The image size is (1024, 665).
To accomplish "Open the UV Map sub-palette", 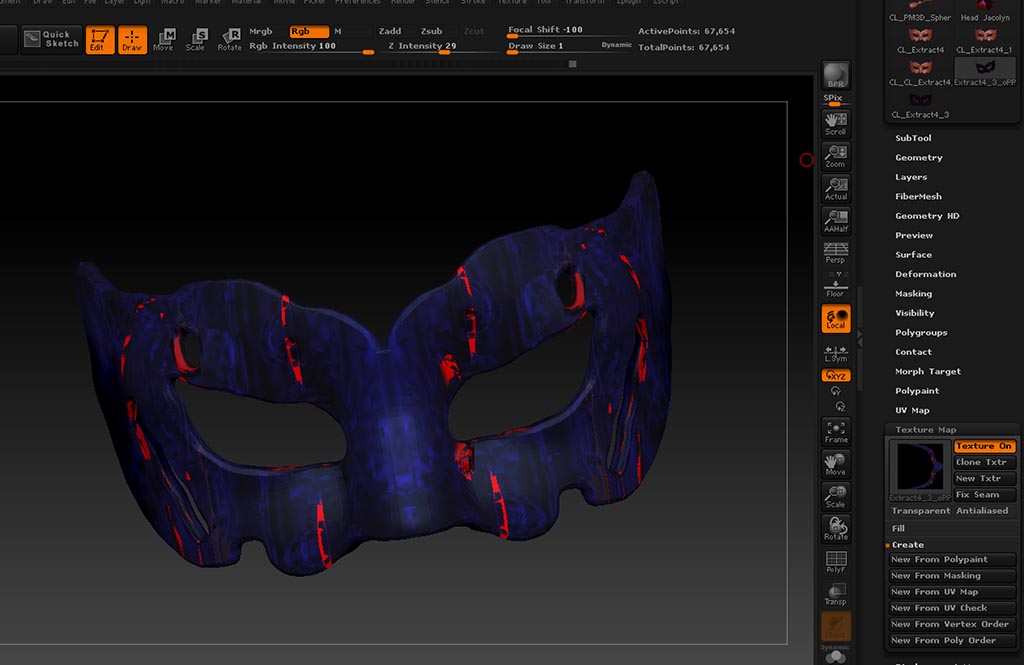I will 912,411.
